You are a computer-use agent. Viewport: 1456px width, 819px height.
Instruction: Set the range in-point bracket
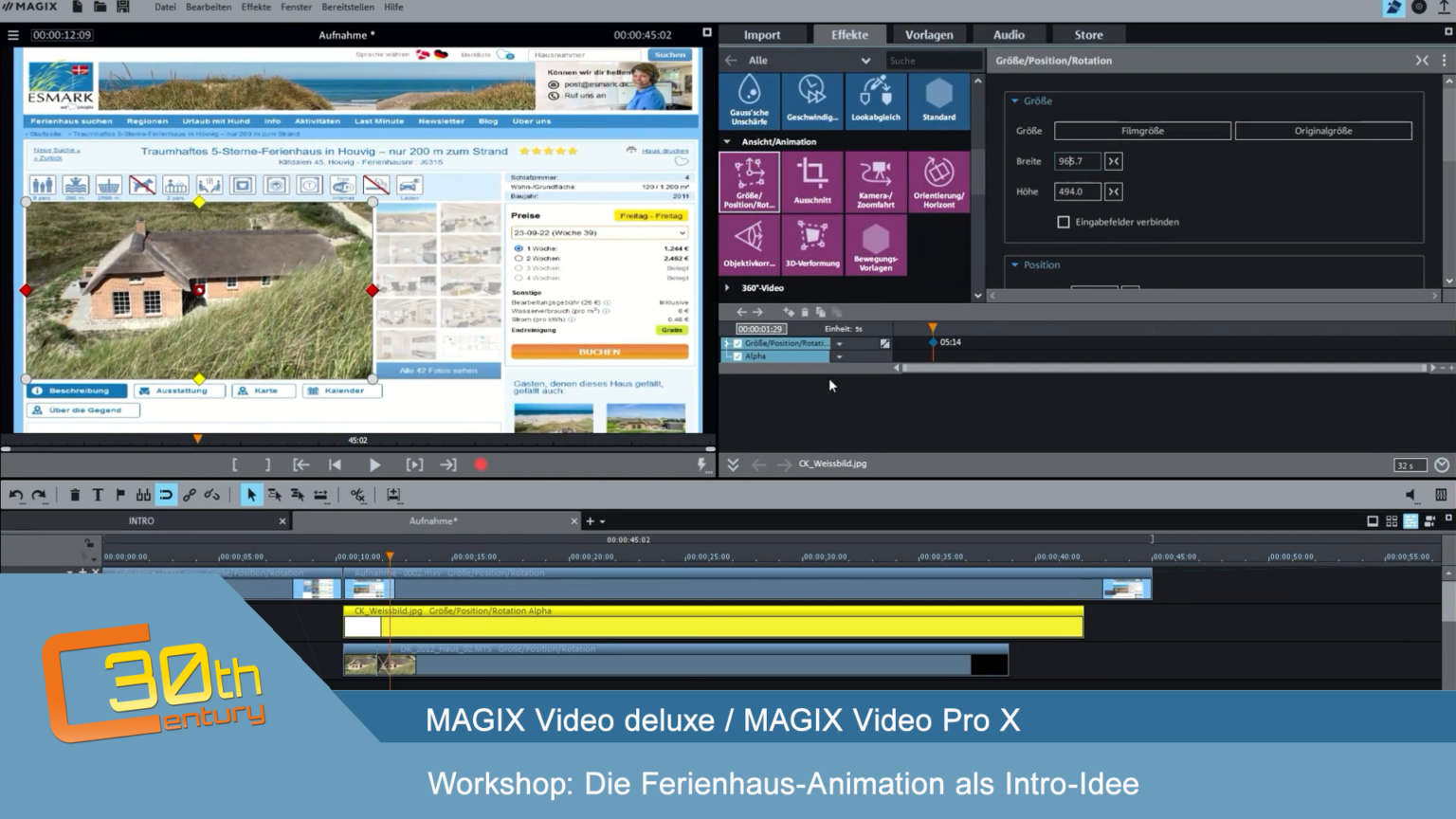click(x=235, y=464)
